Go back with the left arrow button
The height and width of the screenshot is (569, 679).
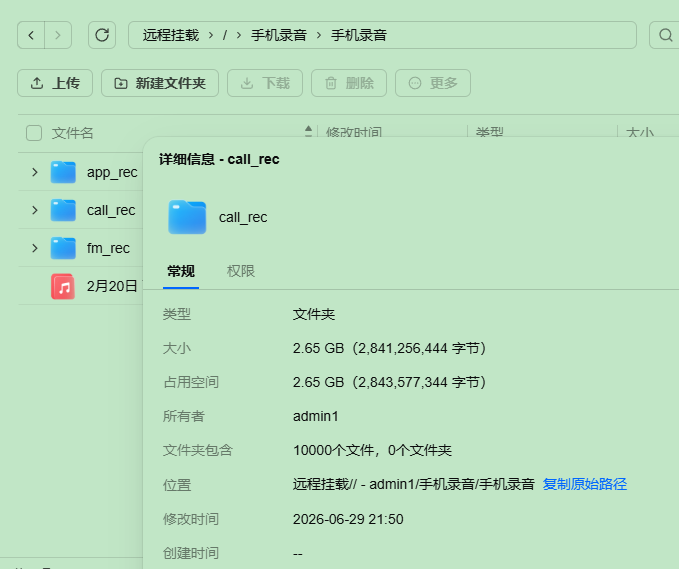click(x=31, y=35)
